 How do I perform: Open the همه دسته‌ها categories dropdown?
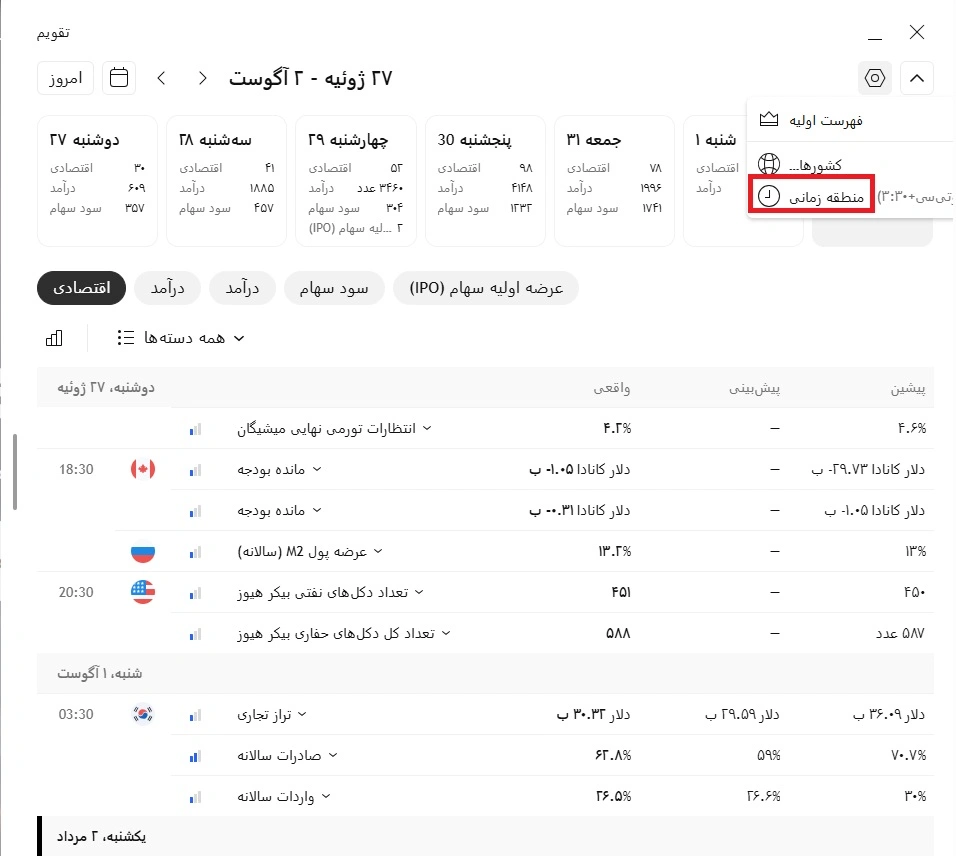180,338
